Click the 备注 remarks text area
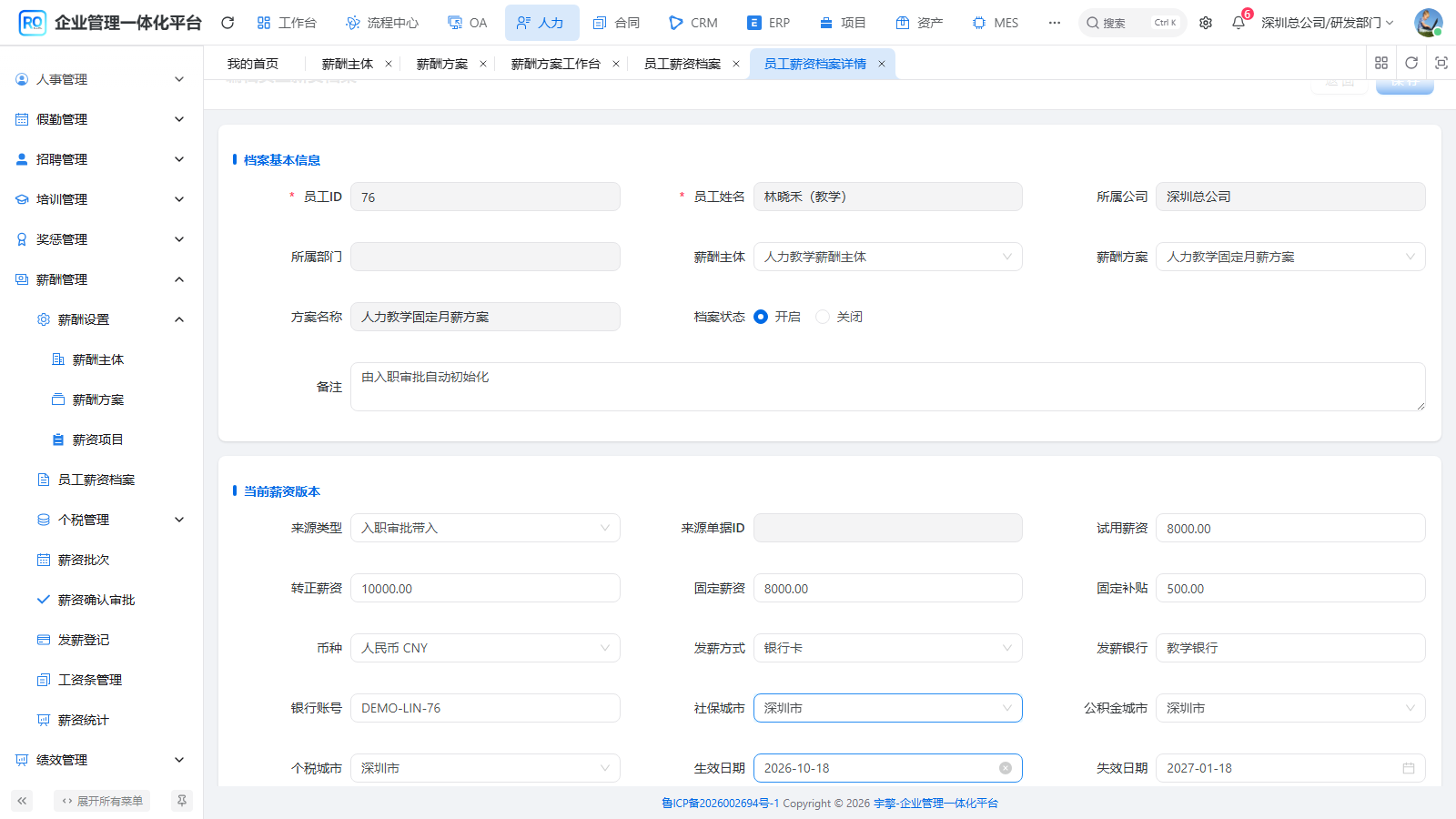 (x=887, y=387)
